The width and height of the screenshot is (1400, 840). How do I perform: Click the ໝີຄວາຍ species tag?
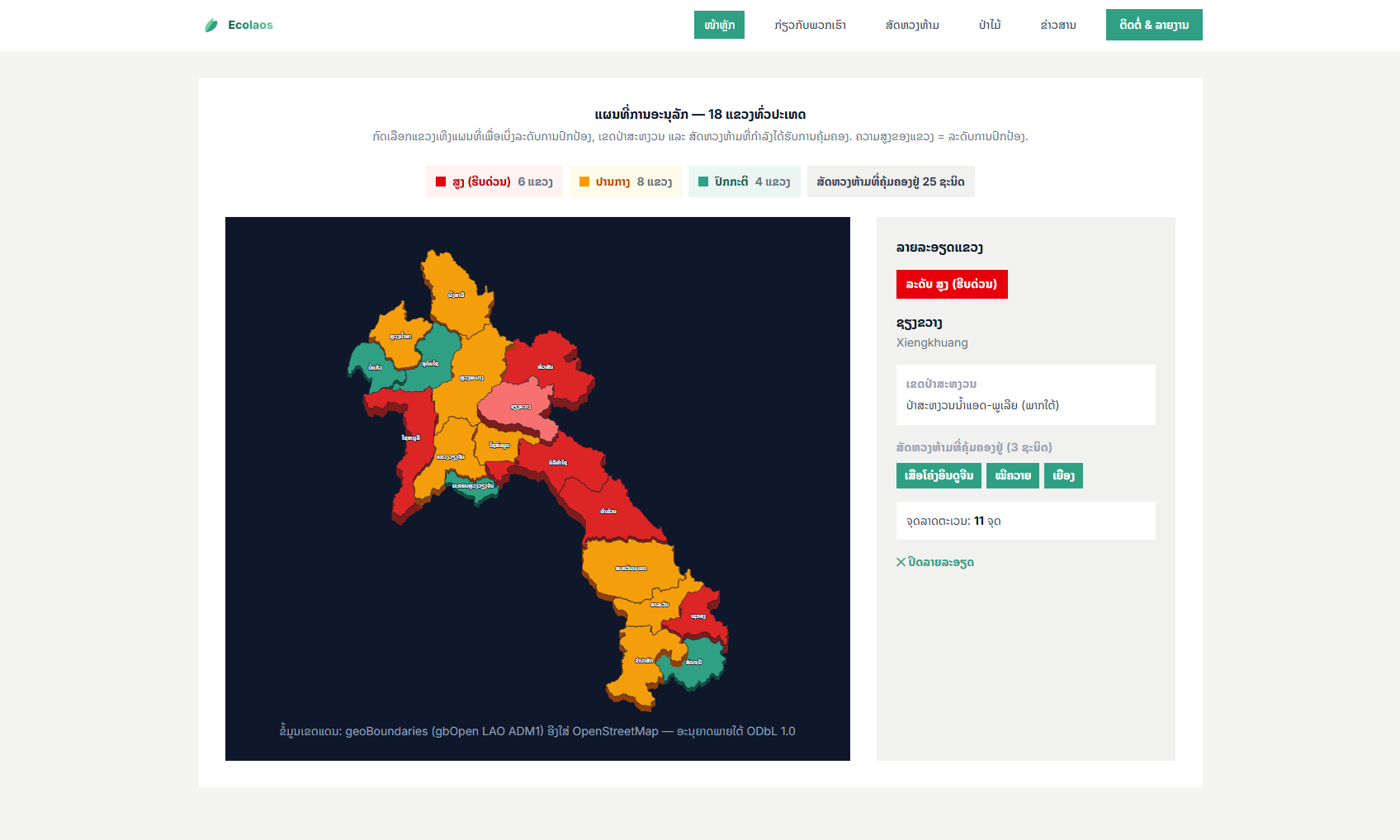tap(1013, 475)
